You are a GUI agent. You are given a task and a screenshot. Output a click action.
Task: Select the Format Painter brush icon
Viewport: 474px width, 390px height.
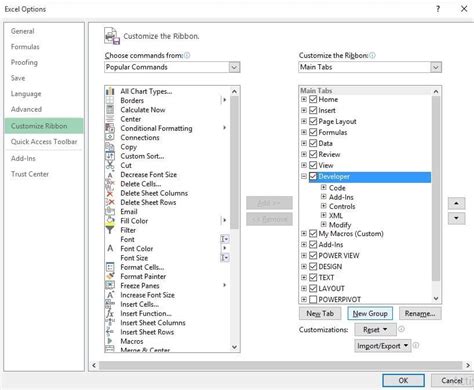point(110,276)
